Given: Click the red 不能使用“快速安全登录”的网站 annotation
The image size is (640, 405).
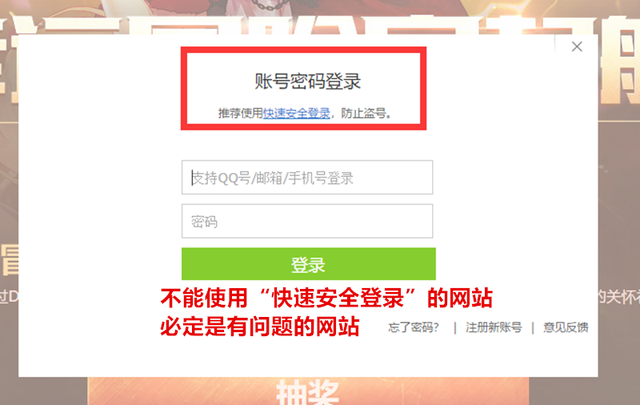Looking at the screenshot, I should 327,298.
